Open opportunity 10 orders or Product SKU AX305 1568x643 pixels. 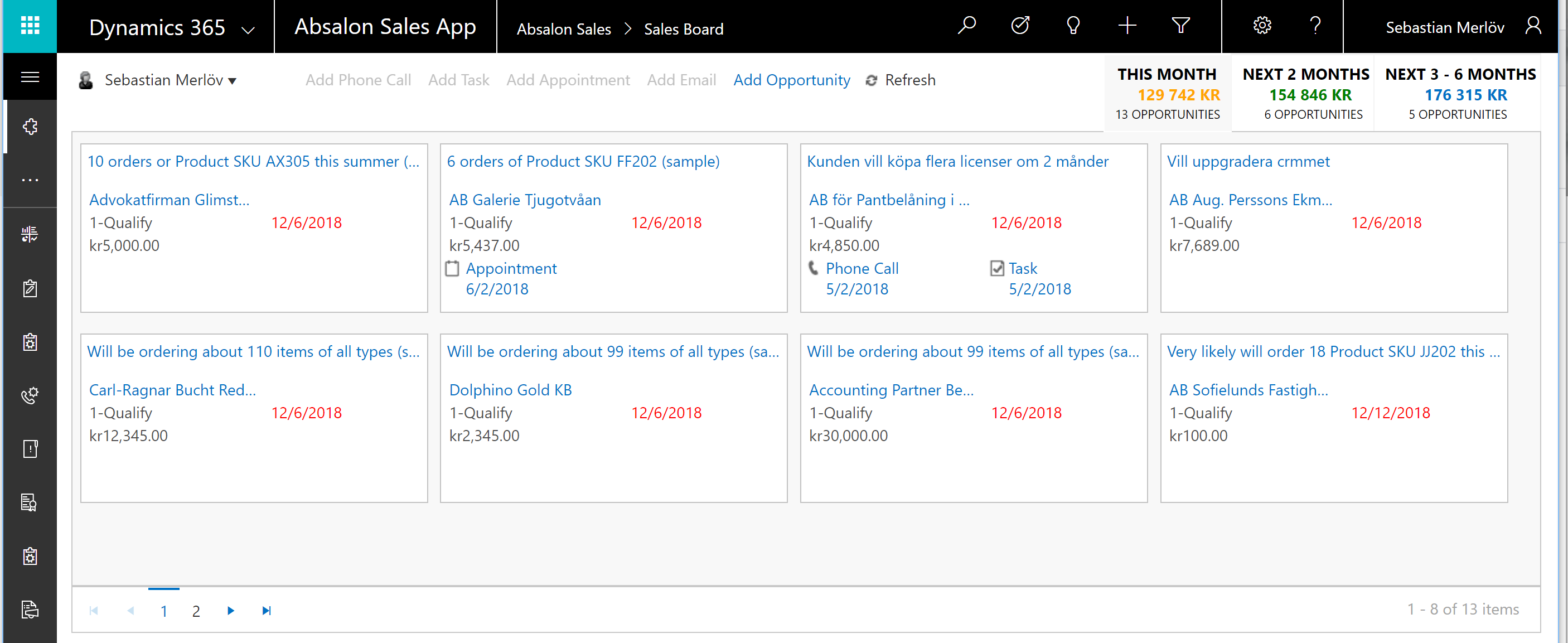[x=253, y=161]
